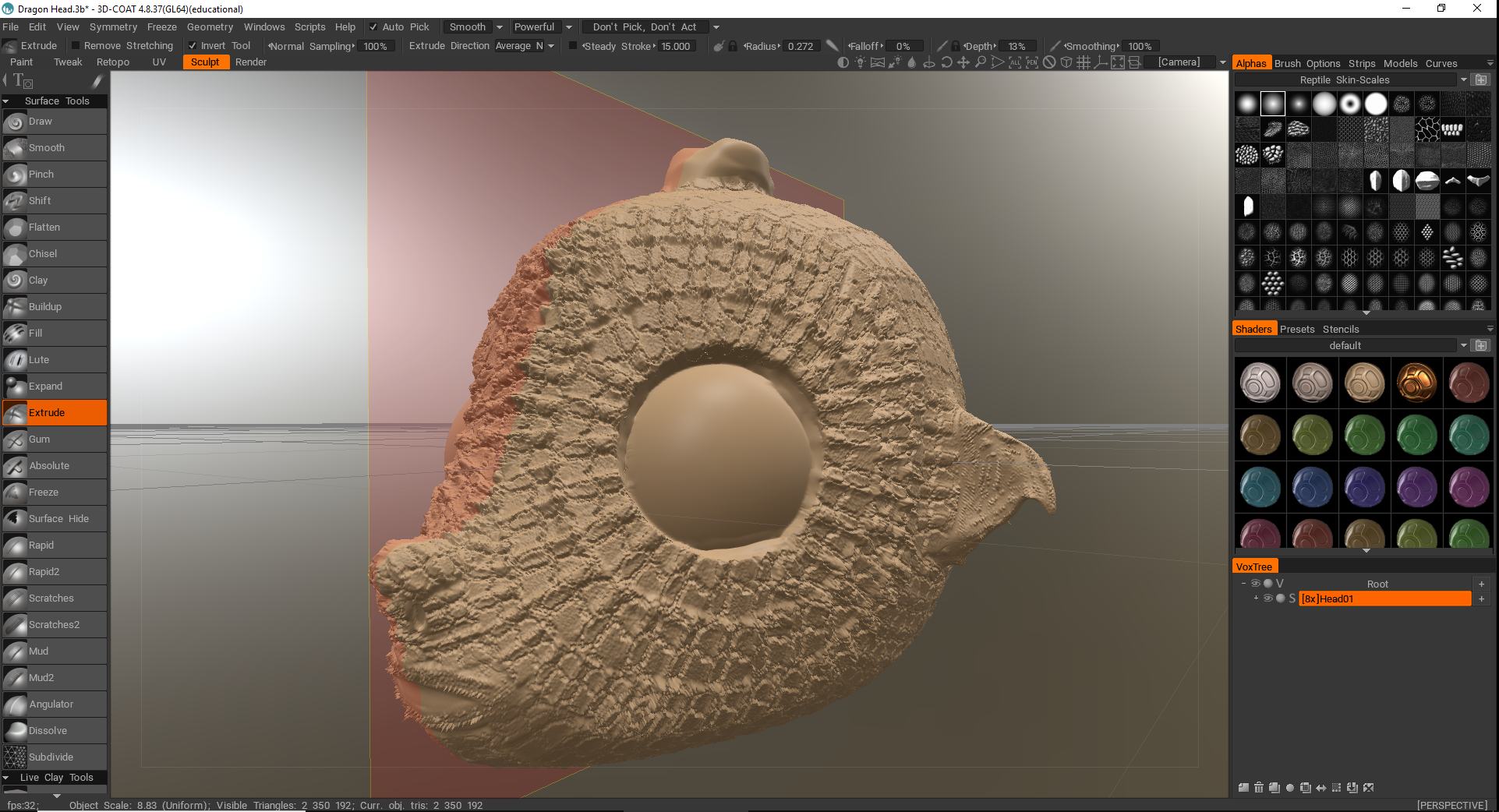
Task: Click the rotate camera icon
Action: click(x=946, y=62)
